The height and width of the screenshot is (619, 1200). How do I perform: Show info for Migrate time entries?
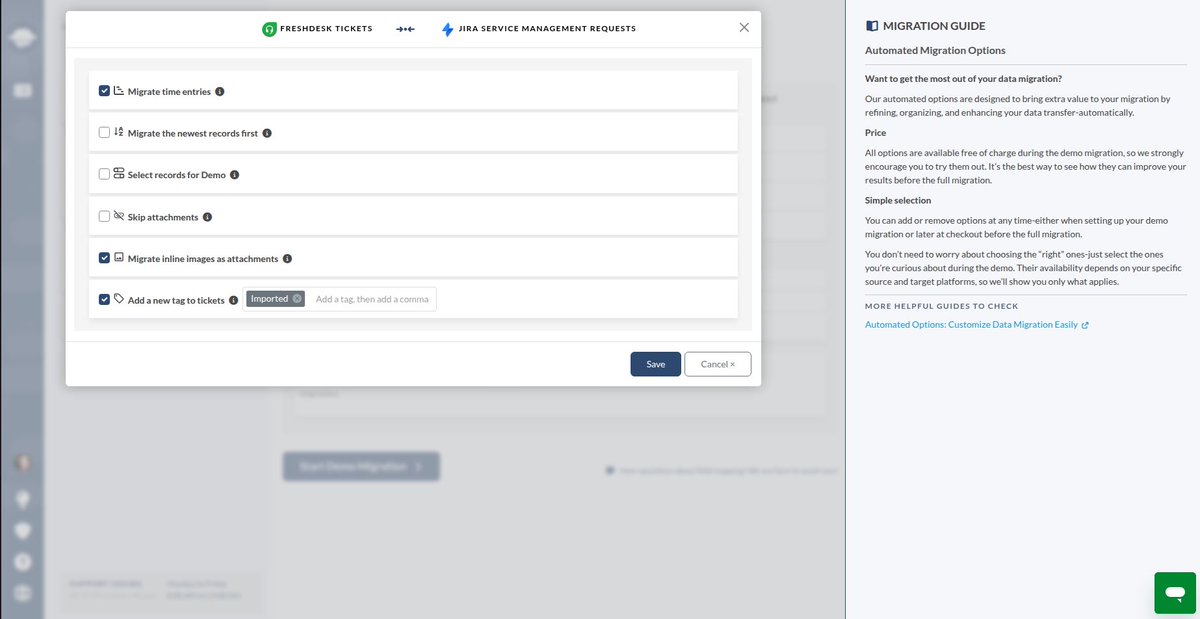(220, 92)
